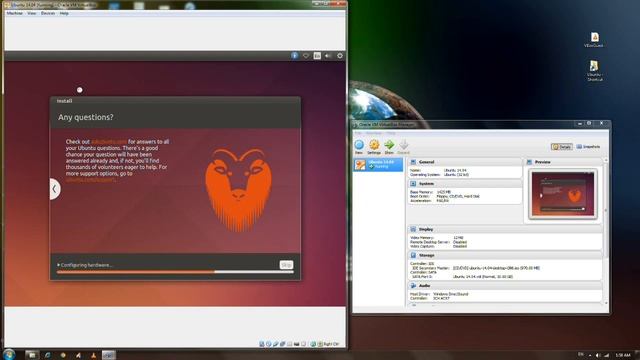Select the Ubuntu 14.04 VM in the list
Screen dimensions: 640x360
pos(378,164)
